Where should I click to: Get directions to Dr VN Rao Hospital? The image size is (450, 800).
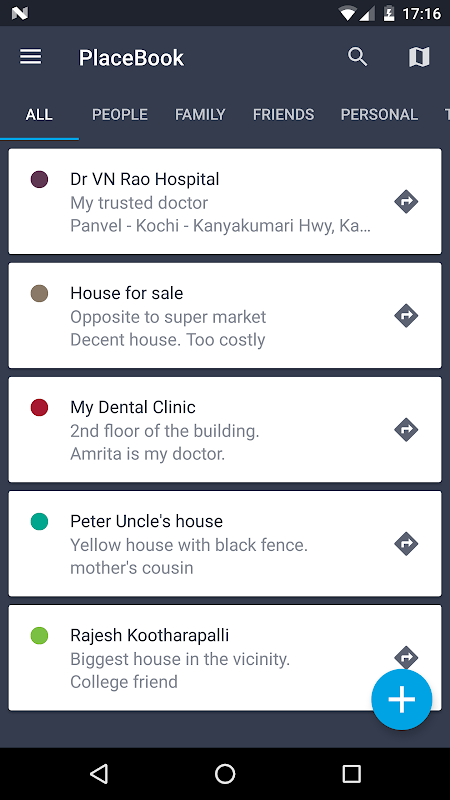406,202
